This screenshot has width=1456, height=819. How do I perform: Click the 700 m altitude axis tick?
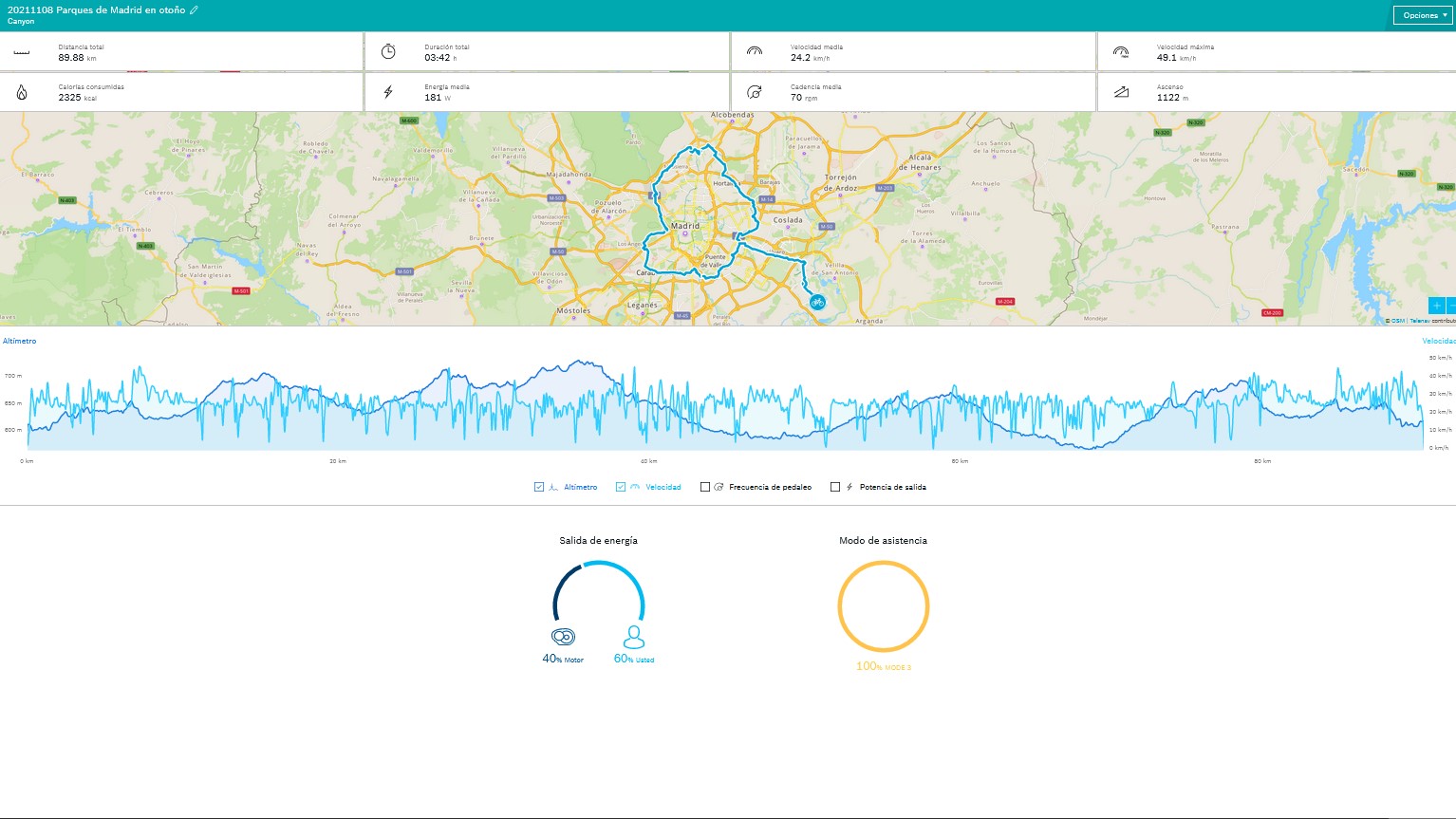(12, 376)
